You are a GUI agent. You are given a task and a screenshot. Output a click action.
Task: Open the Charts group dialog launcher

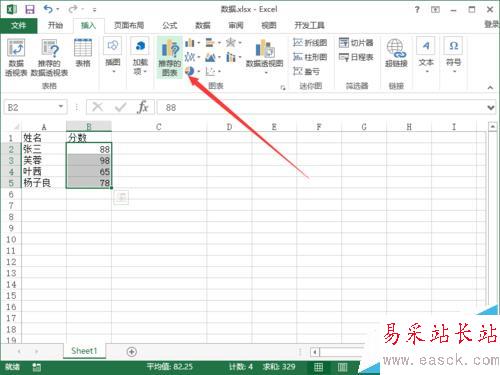(283, 88)
